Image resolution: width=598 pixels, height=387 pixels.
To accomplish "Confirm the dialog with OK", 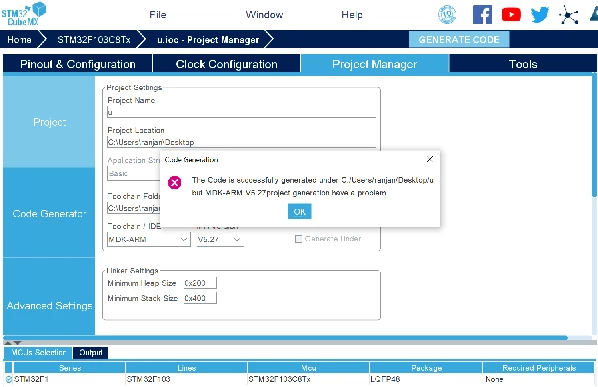I will pyautogui.click(x=299, y=211).
